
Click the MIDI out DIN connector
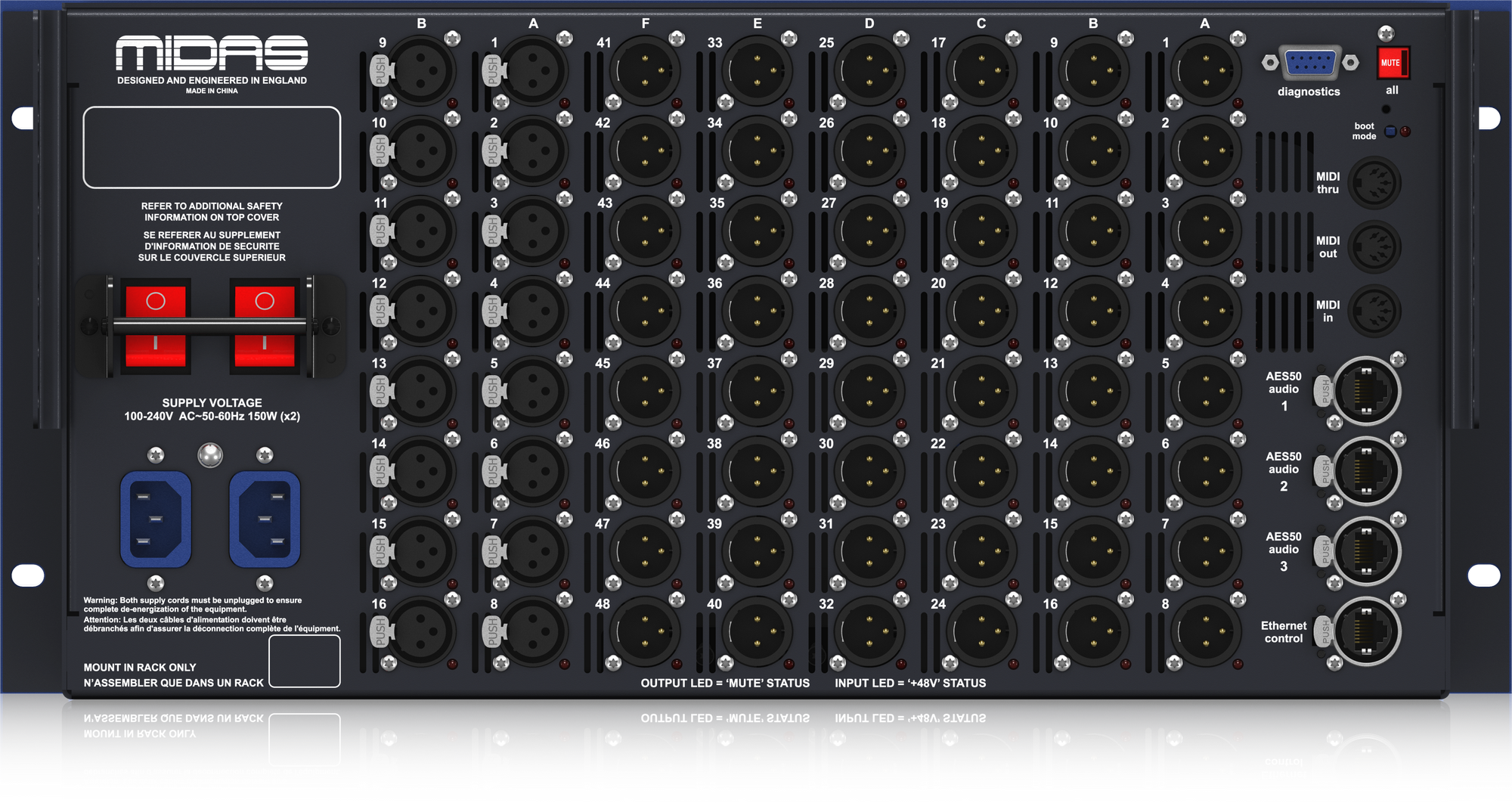(1374, 247)
